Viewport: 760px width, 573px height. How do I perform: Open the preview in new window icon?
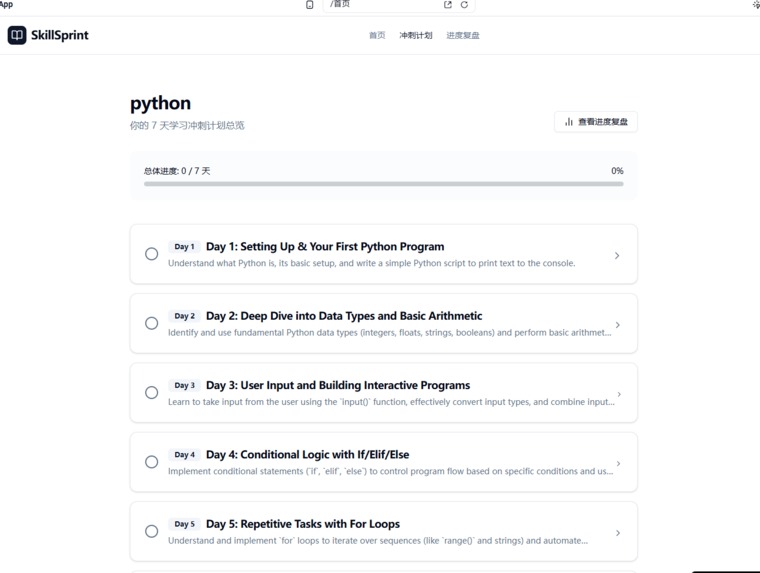tap(448, 4)
